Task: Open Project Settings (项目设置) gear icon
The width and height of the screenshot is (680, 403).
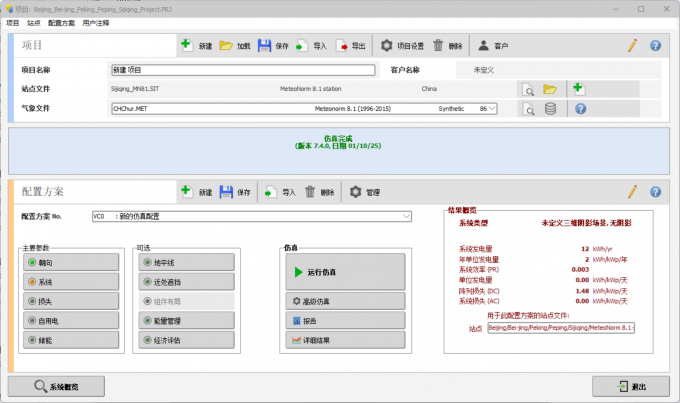Action: coord(386,45)
